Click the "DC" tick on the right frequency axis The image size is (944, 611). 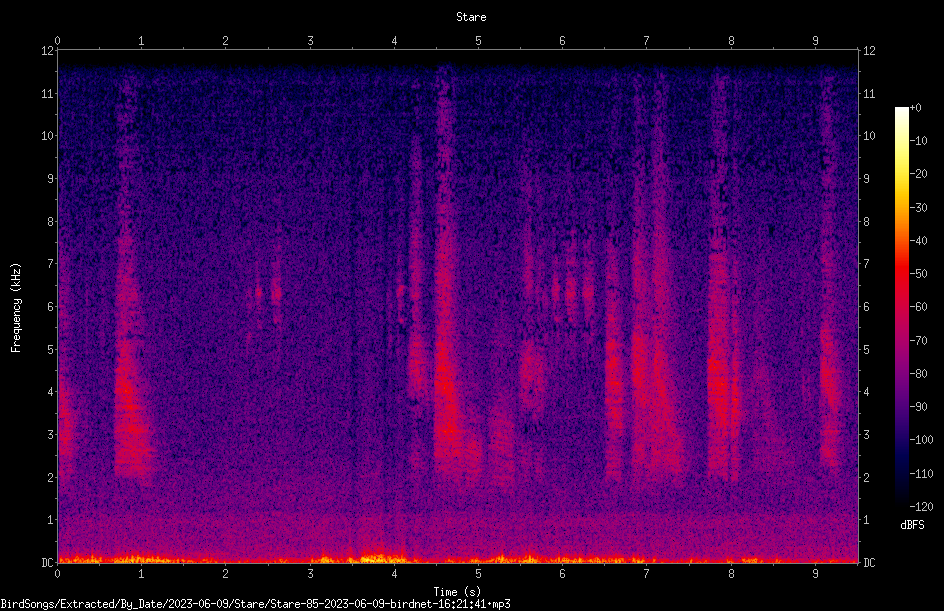coord(869,562)
